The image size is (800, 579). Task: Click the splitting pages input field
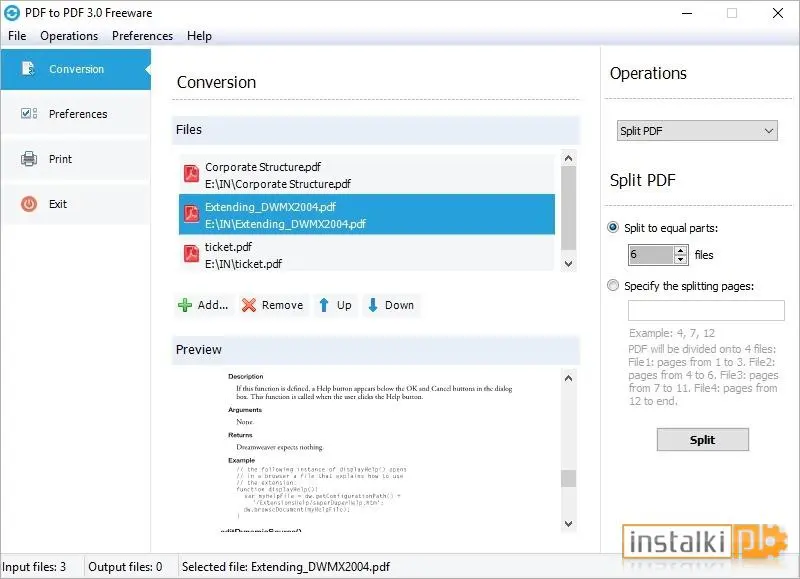click(x=706, y=310)
